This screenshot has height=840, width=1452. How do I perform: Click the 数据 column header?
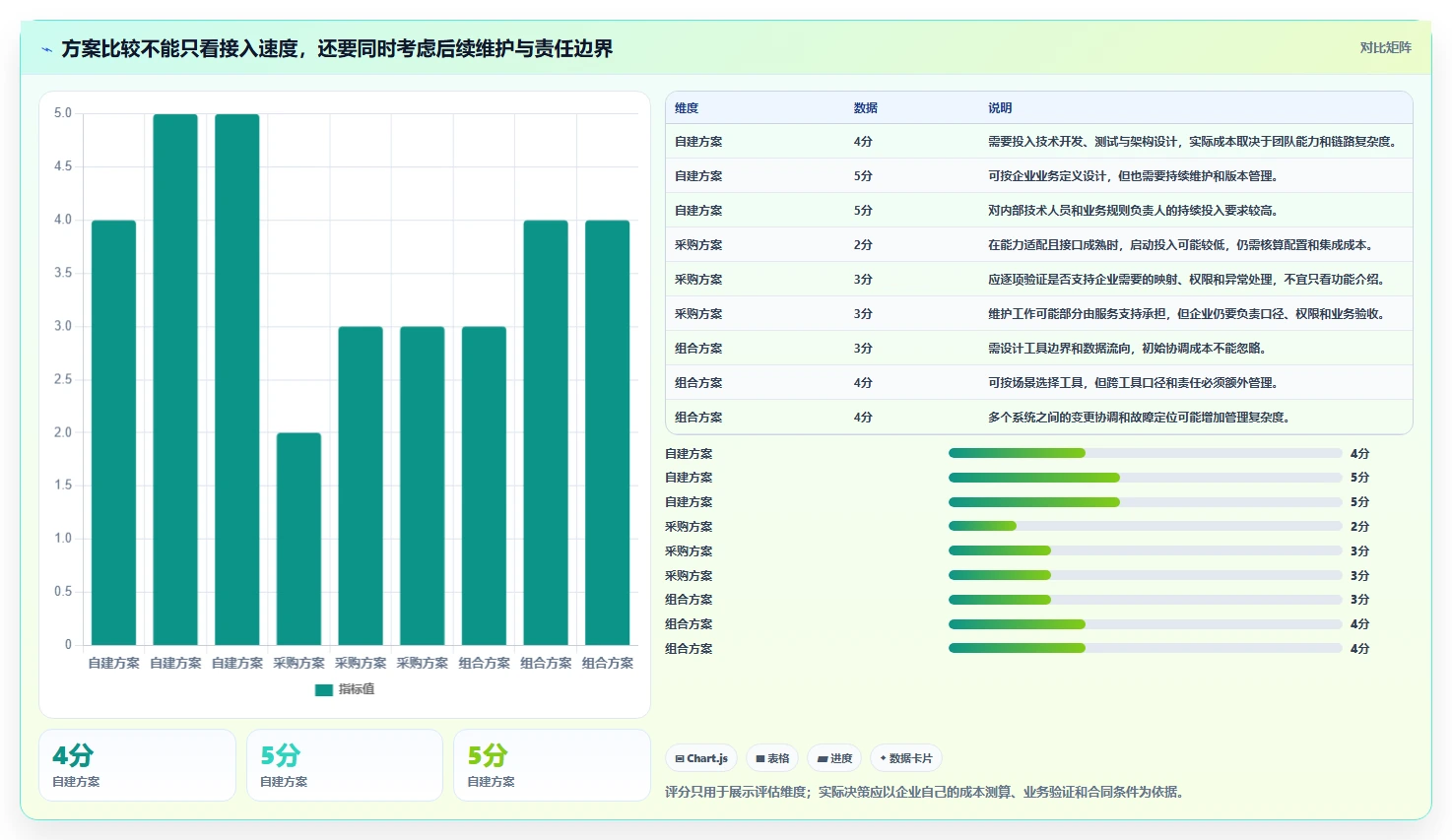pos(865,108)
